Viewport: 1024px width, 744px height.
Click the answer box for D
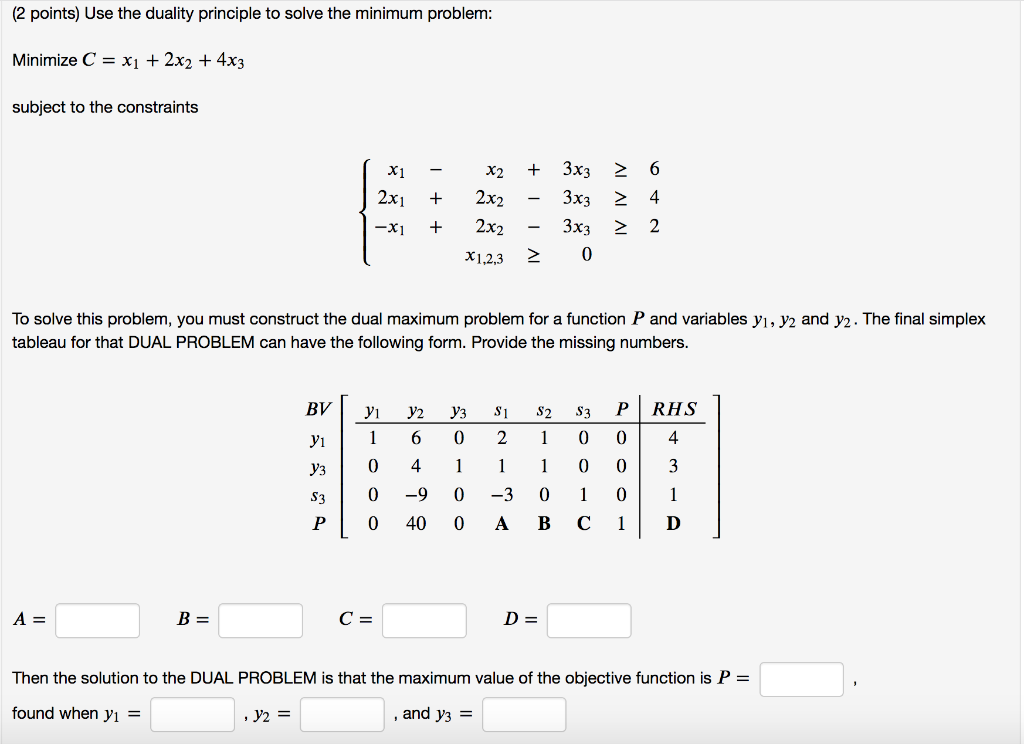pos(588,620)
